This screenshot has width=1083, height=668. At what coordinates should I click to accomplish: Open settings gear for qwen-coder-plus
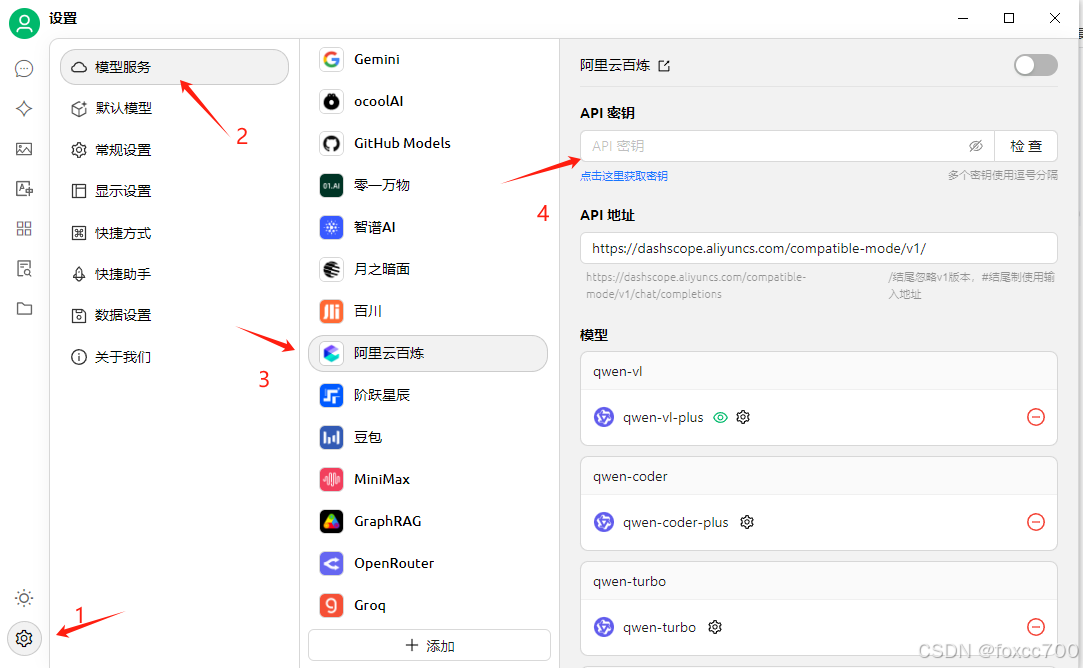(x=747, y=522)
